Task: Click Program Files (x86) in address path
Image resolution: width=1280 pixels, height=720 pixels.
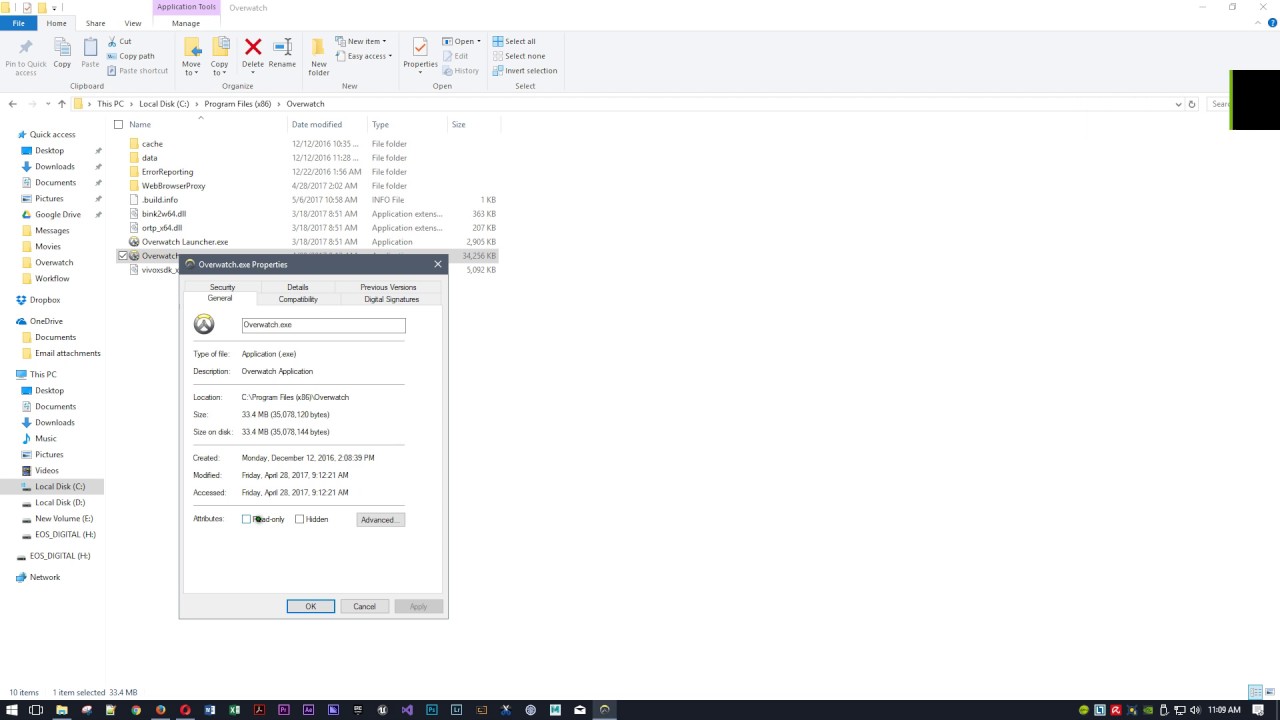Action: point(237,104)
